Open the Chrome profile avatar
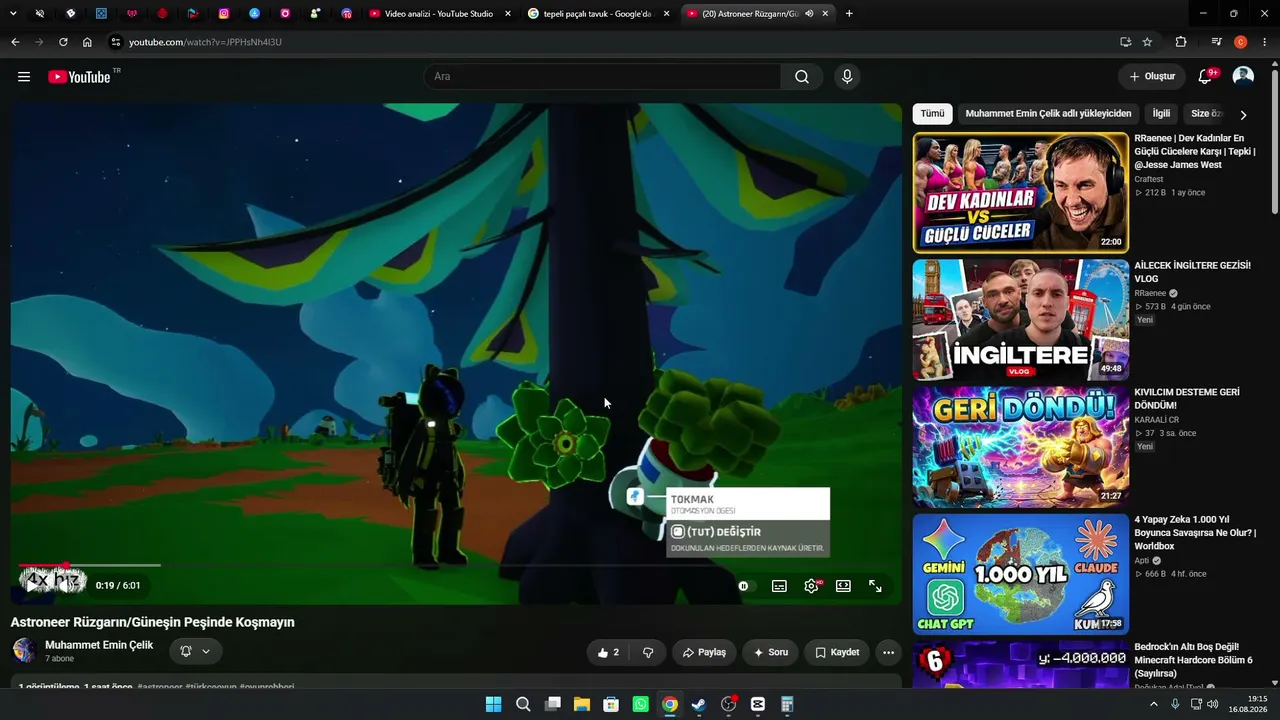 (x=1241, y=42)
